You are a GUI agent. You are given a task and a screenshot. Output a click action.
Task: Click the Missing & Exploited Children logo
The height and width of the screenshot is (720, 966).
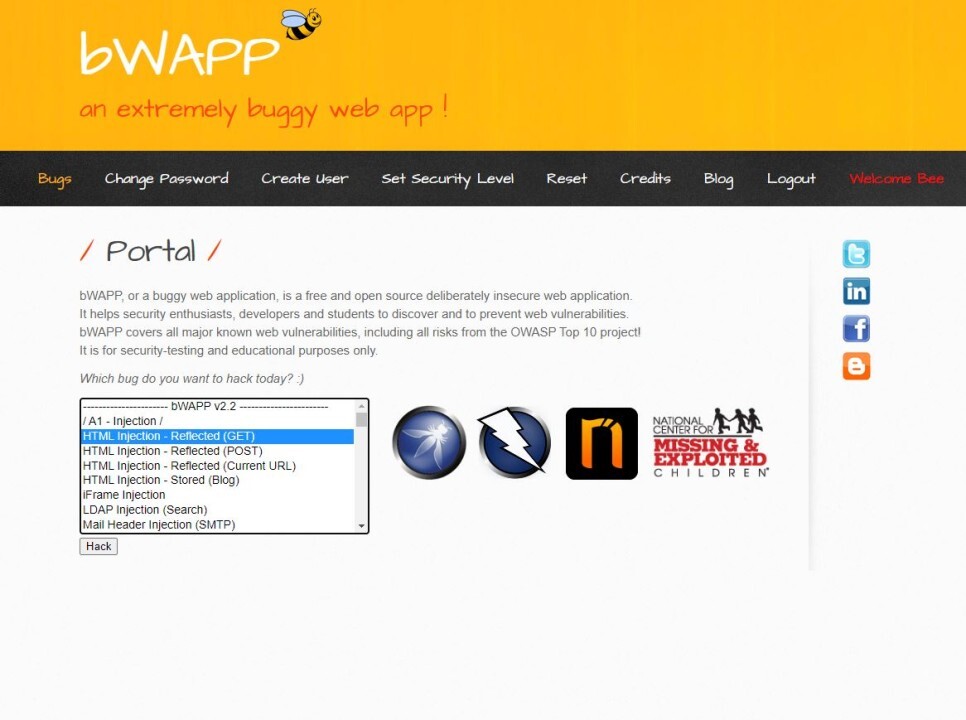[x=710, y=442]
